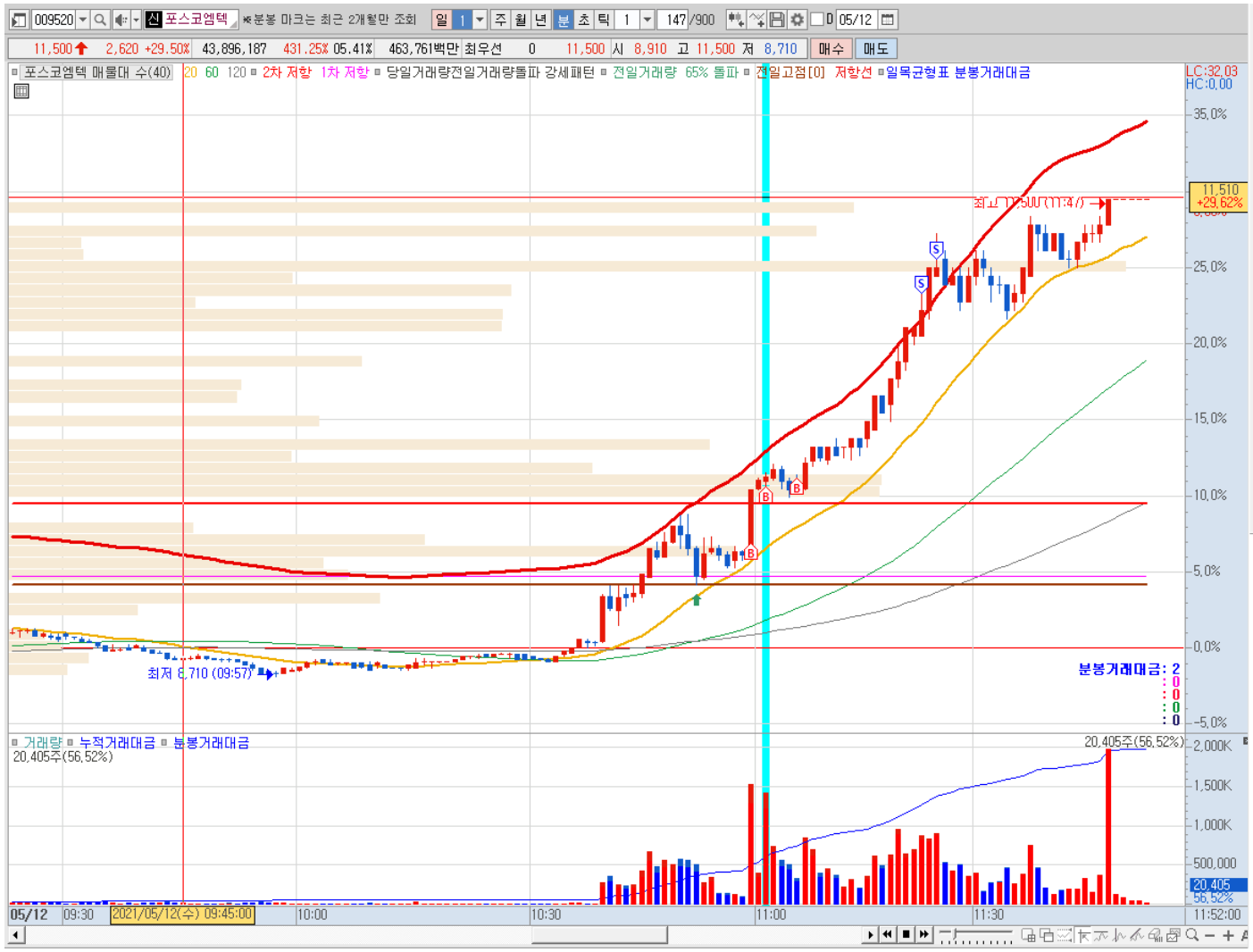1253x952 pixels.
Task: Toggle 포스코엠텍 매물대 indicator marker
Action: 15,72
